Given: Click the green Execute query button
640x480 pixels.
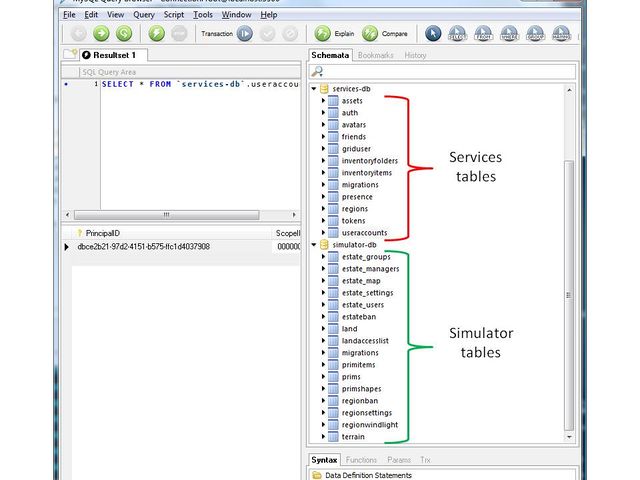Looking at the screenshot, I should [157, 33].
